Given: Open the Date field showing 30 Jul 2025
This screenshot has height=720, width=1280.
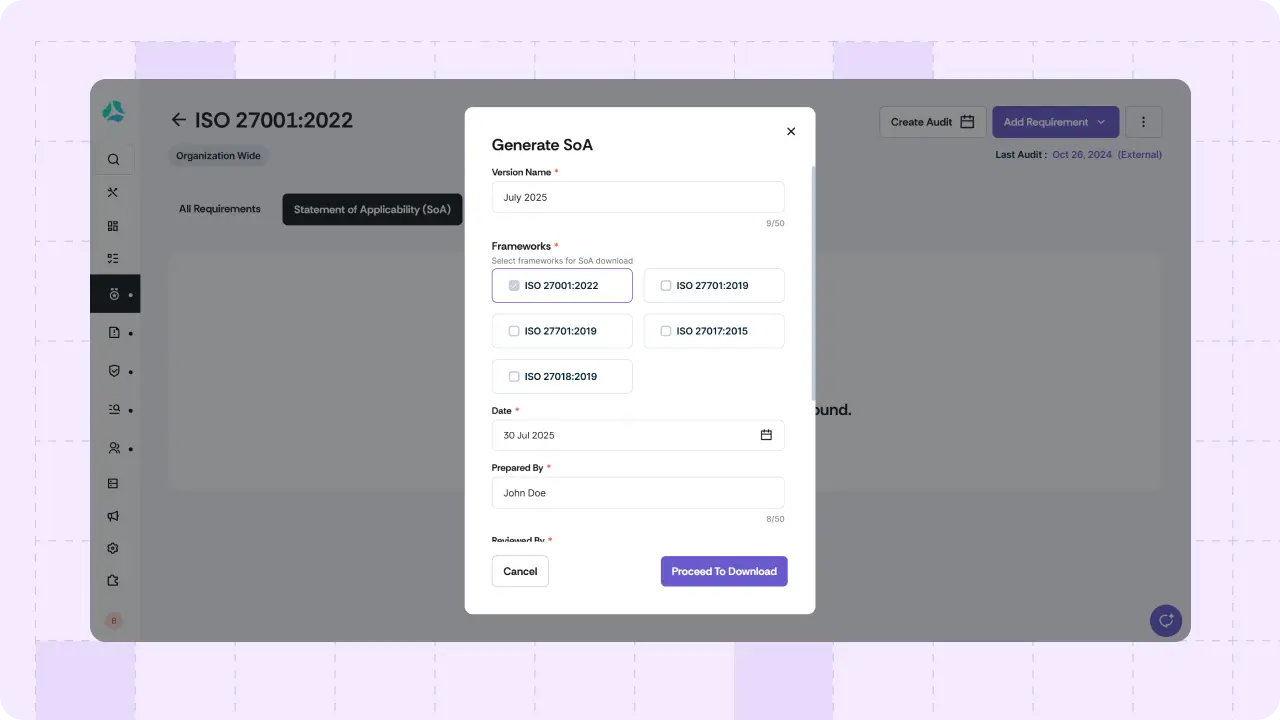Looking at the screenshot, I should 638,435.
